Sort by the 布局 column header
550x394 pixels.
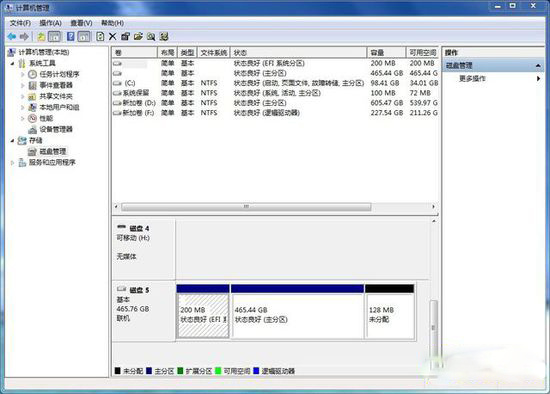click(x=168, y=53)
